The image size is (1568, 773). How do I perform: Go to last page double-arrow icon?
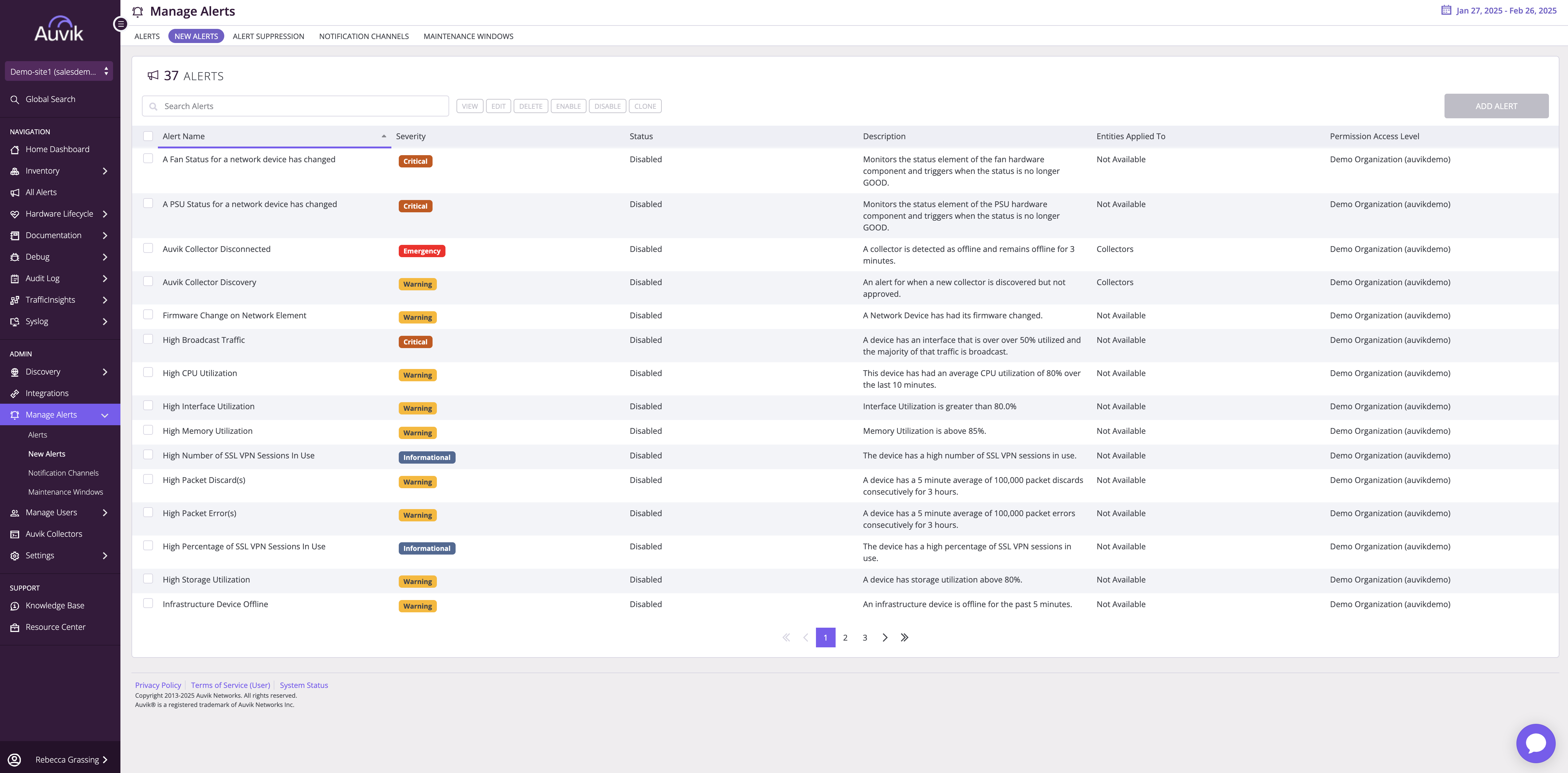pos(904,637)
